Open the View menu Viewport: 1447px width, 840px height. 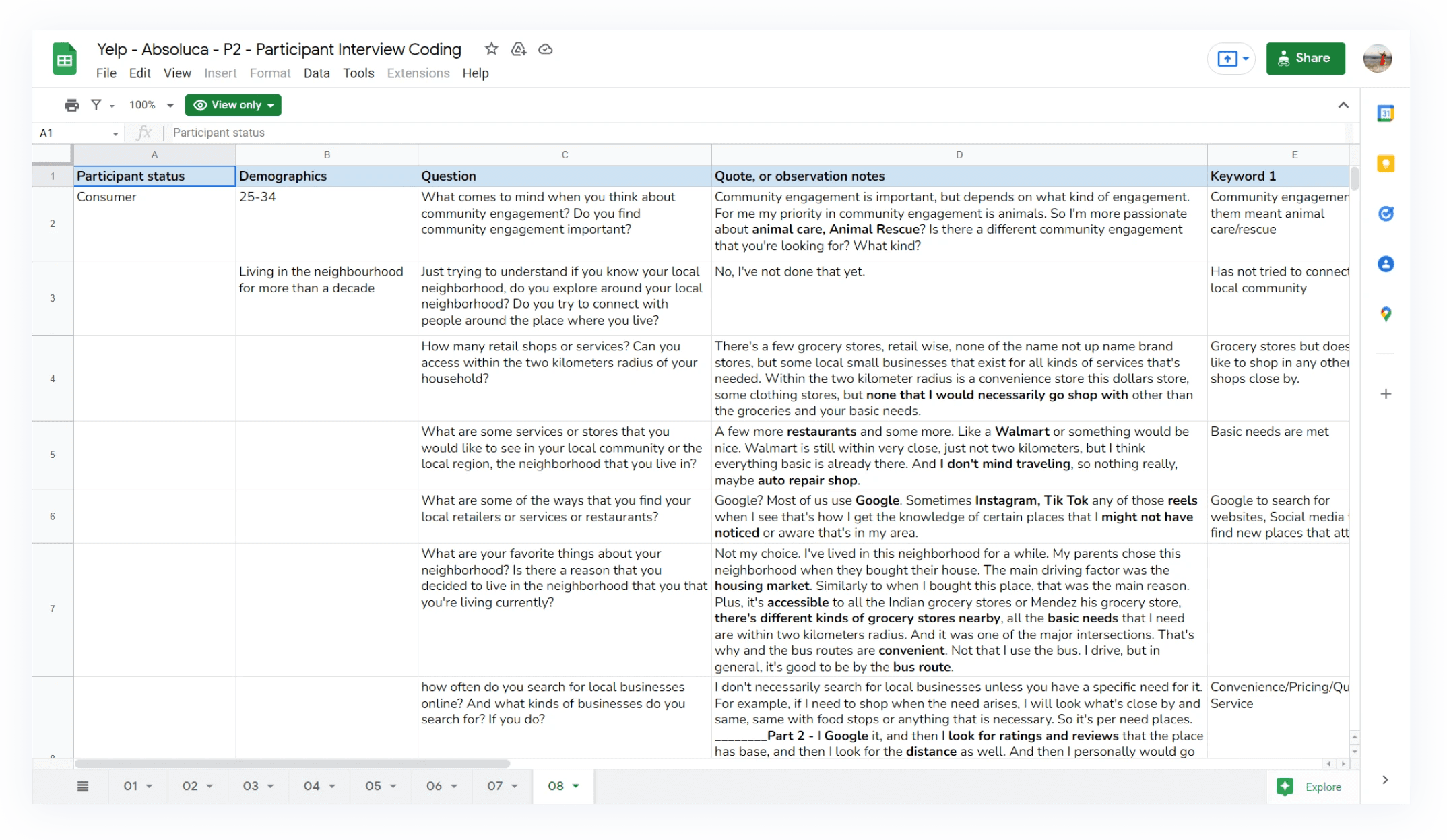pos(177,73)
